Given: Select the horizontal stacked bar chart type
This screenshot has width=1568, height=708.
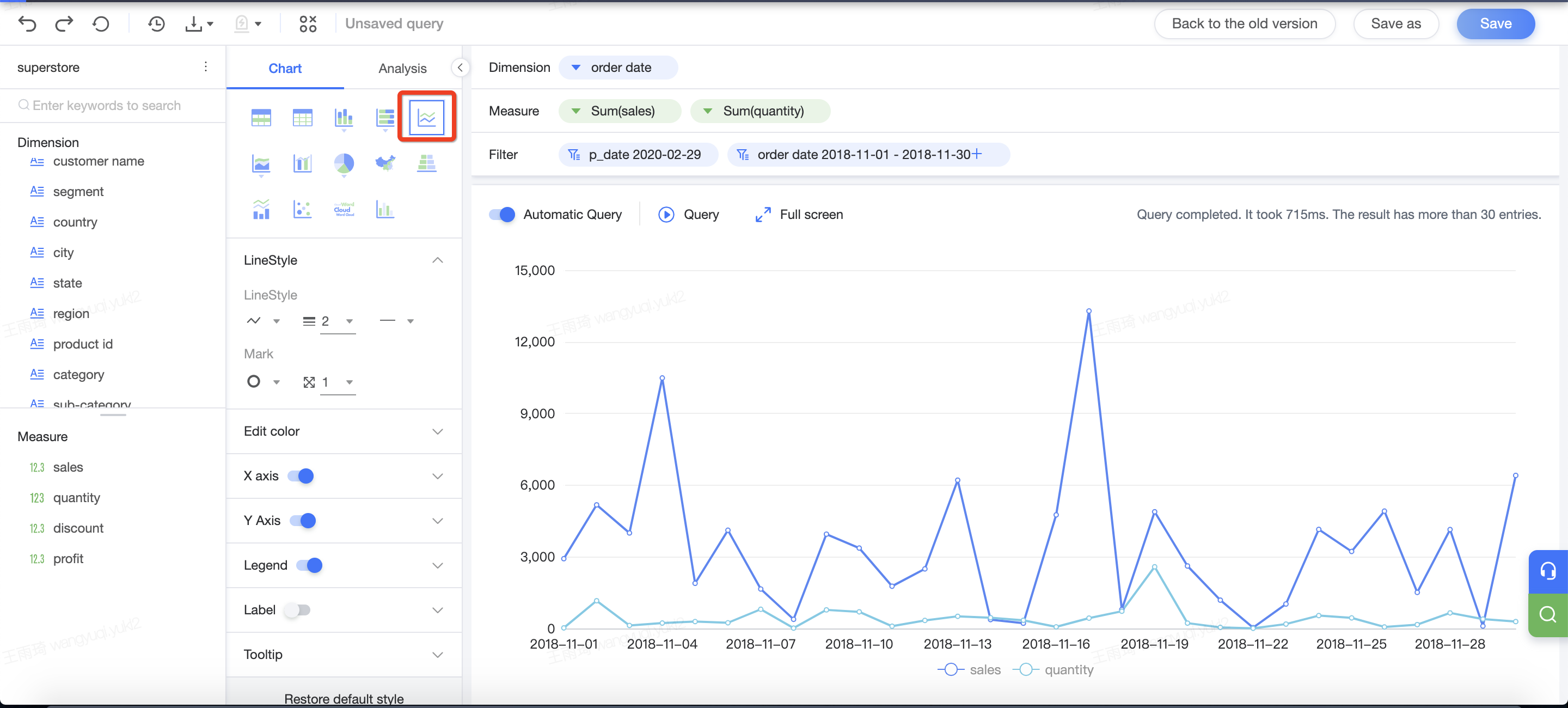Looking at the screenshot, I should coord(385,118).
